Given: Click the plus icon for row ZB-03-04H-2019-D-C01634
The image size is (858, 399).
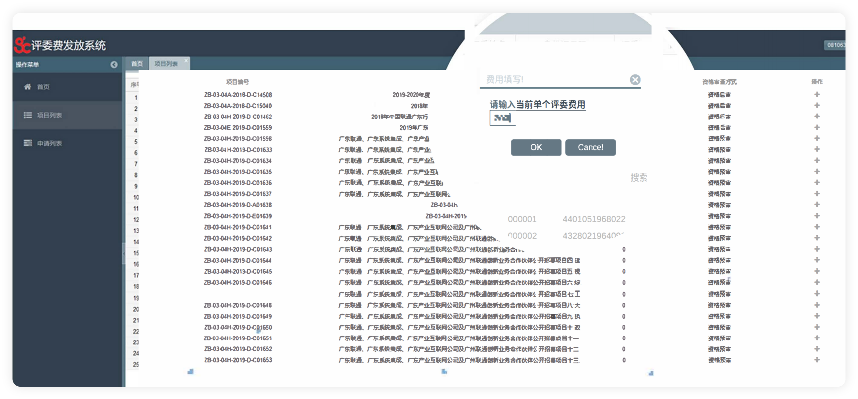Looking at the screenshot, I should pos(817,160).
